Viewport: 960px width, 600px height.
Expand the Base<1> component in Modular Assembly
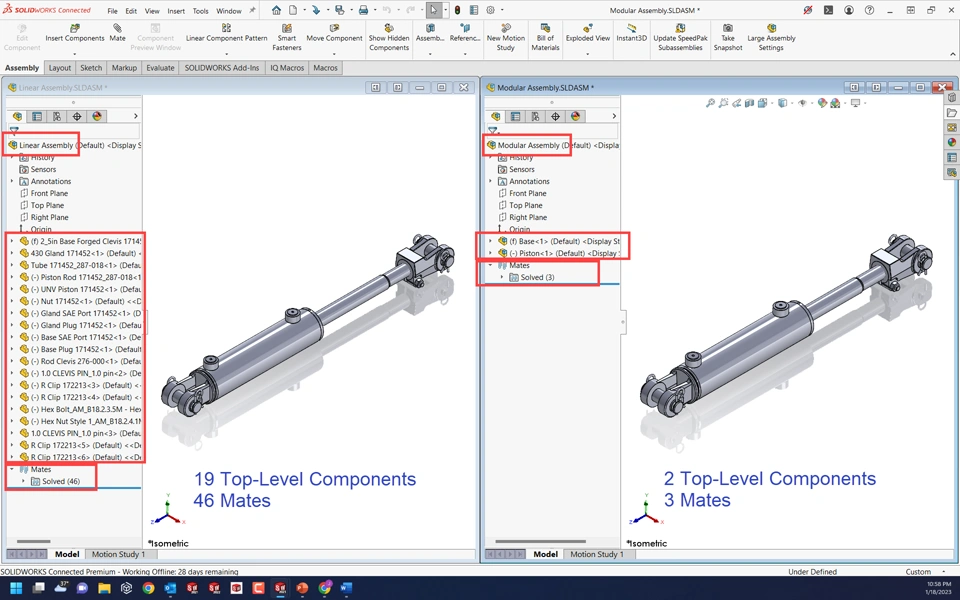tap(490, 241)
